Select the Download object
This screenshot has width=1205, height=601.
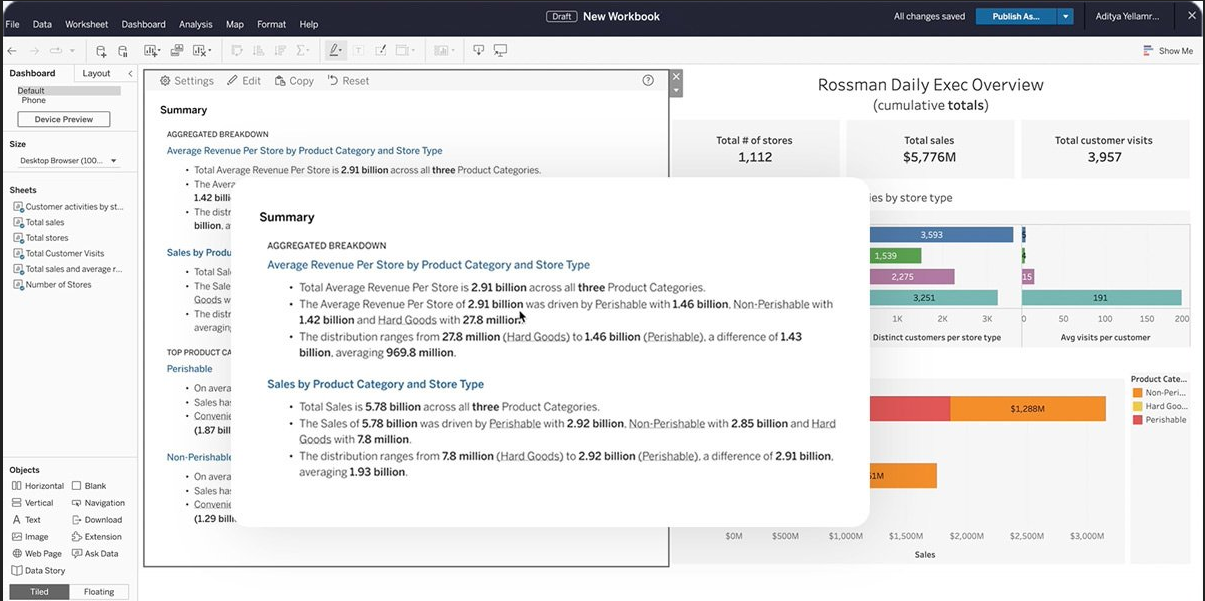pyautogui.click(x=97, y=520)
